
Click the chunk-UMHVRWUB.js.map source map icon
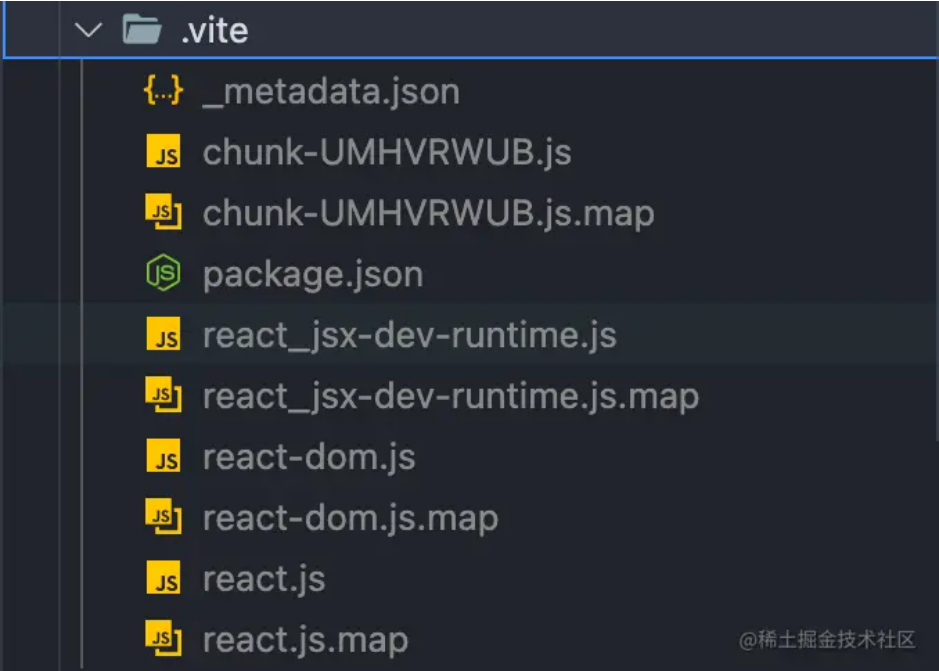click(164, 213)
